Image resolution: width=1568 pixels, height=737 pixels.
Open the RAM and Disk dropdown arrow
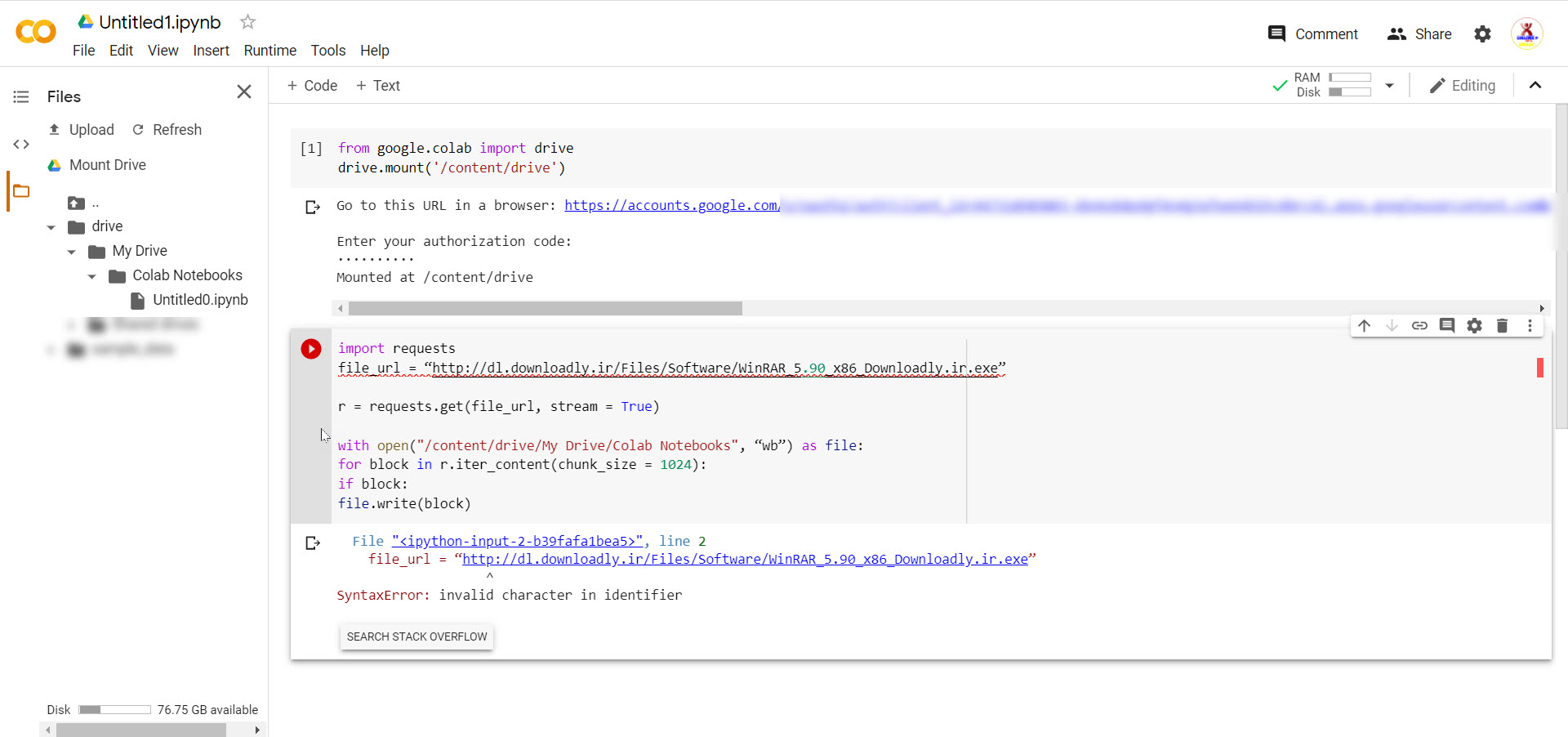tap(1389, 86)
